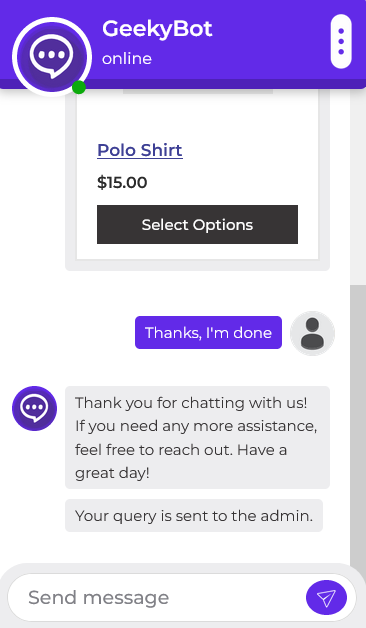Click the "online" status label

[x=127, y=59]
